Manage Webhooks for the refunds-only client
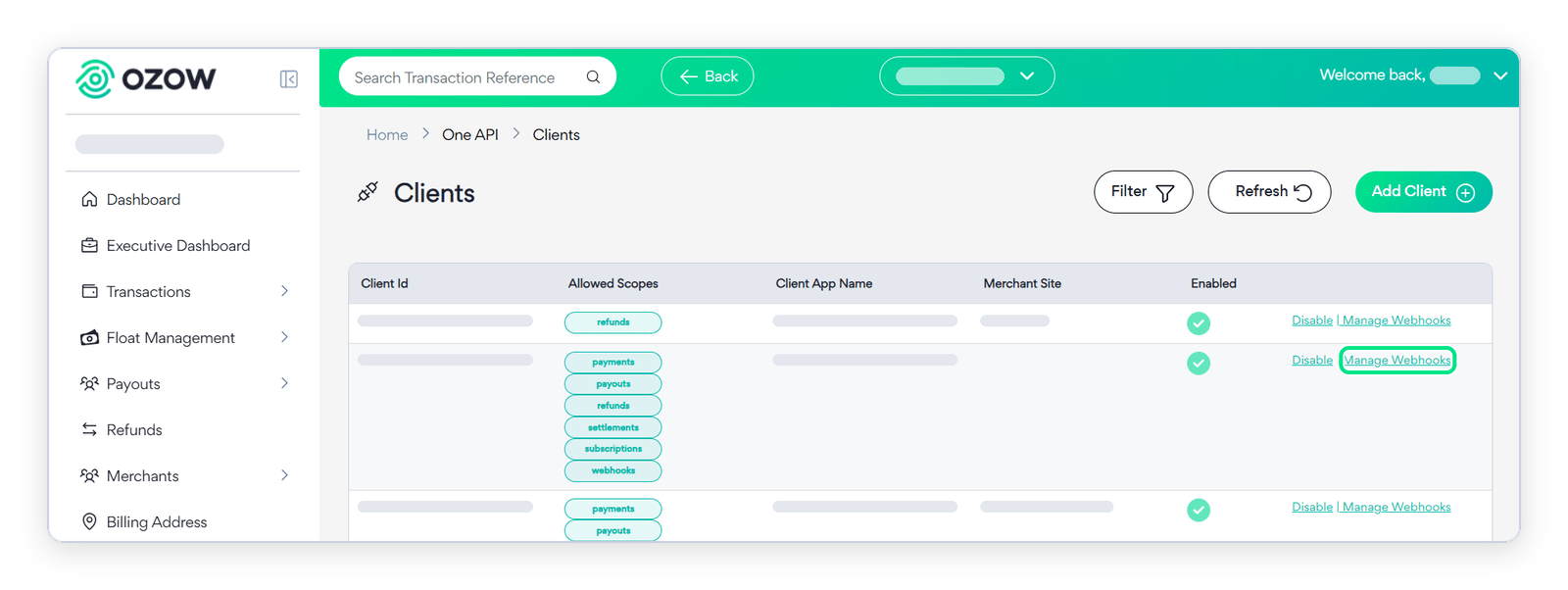 [1396, 320]
